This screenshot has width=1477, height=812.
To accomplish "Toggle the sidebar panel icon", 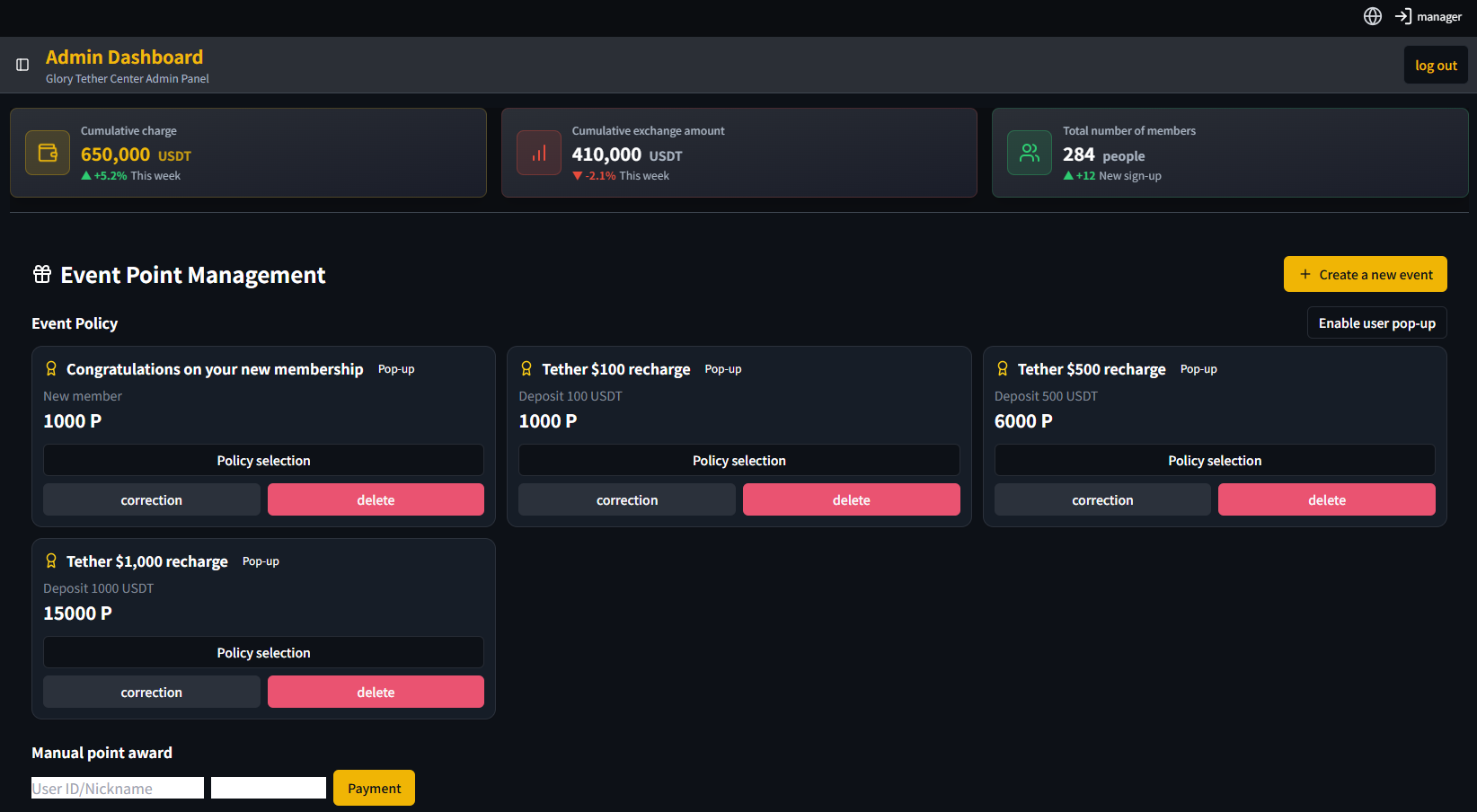I will click(22, 65).
